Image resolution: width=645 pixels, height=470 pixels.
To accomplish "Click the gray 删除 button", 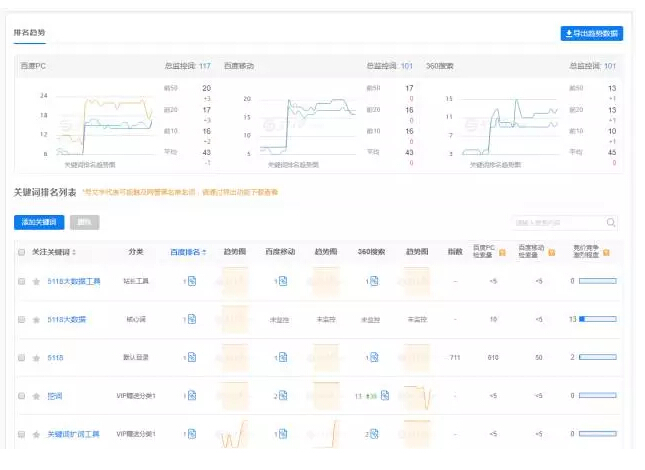I will pyautogui.click(x=86, y=222).
